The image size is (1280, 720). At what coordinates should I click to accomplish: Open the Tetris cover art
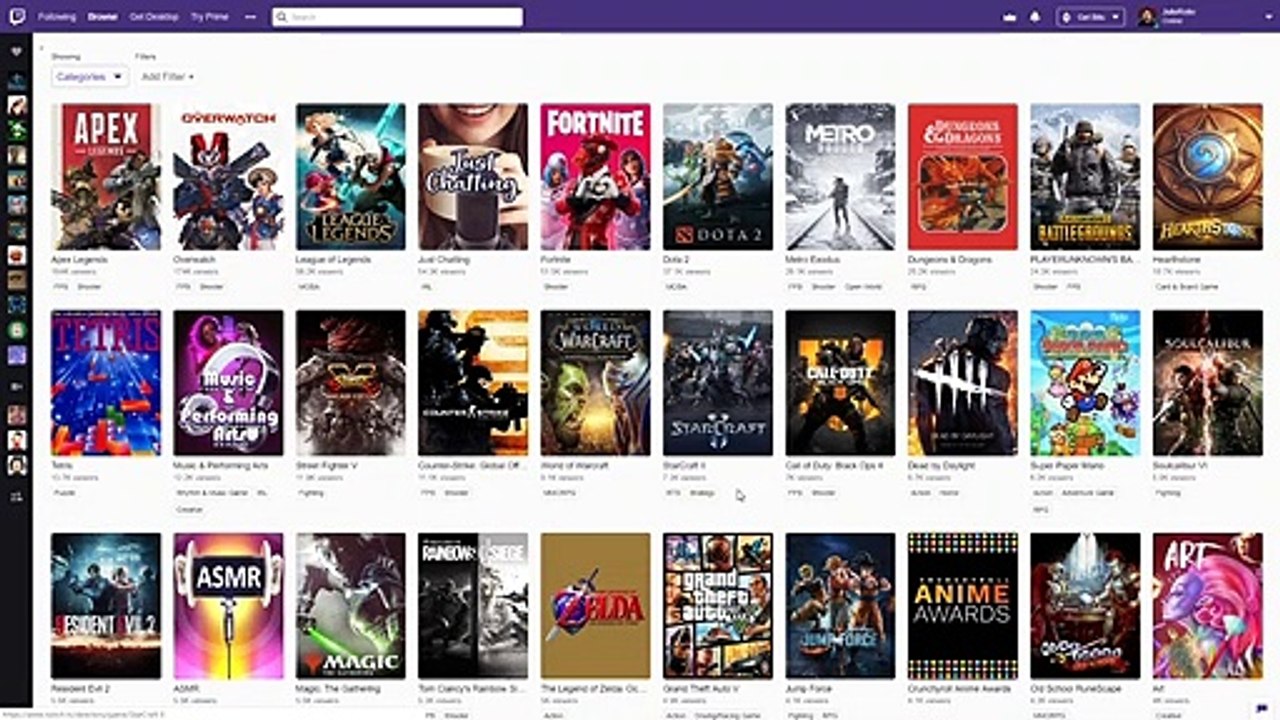tap(106, 383)
